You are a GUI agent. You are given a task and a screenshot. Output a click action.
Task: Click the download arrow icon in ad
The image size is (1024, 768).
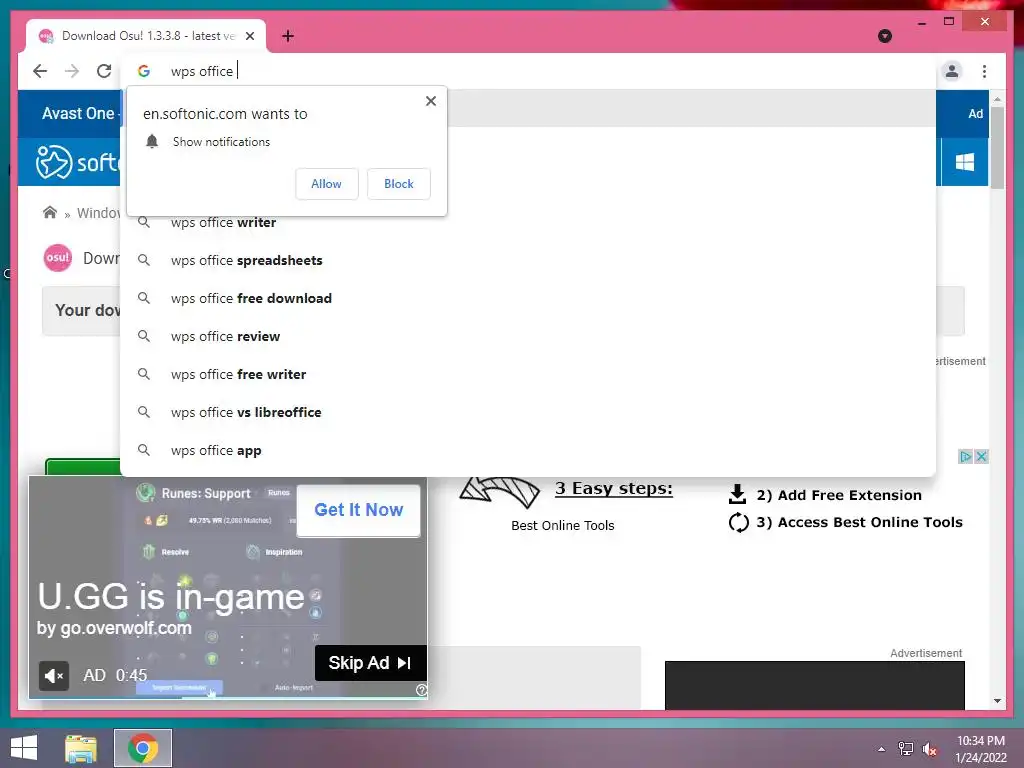point(737,494)
